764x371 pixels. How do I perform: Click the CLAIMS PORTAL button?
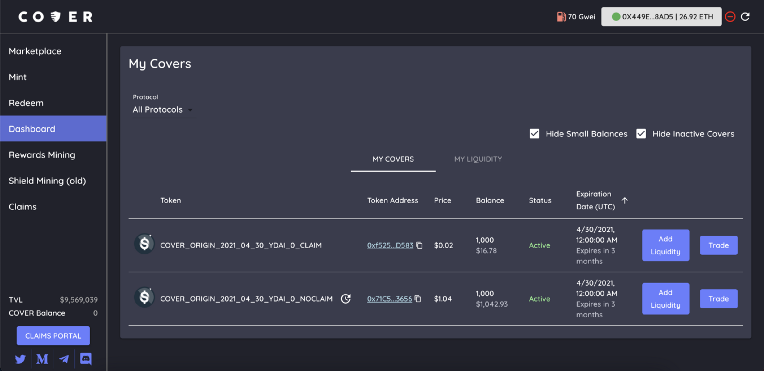[53, 336]
